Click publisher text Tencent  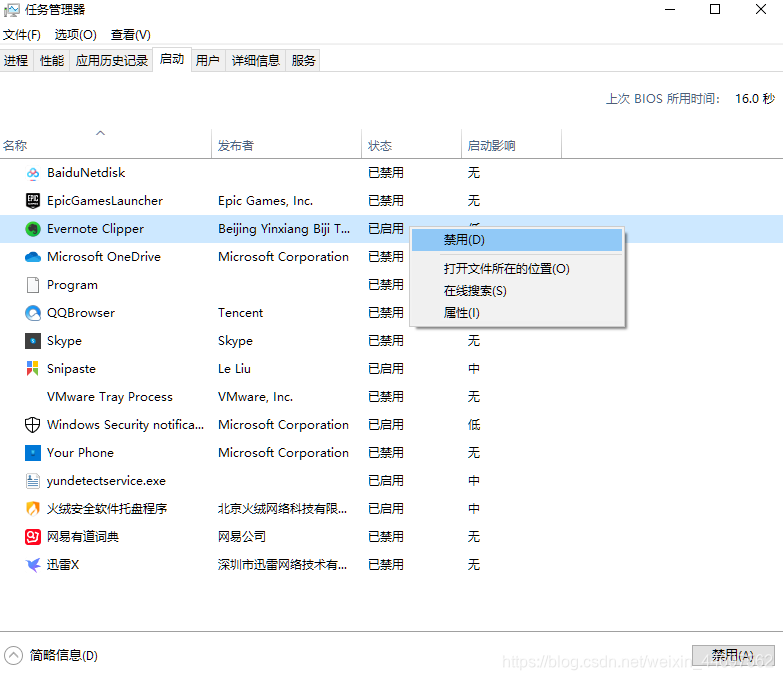pyautogui.click(x=240, y=313)
